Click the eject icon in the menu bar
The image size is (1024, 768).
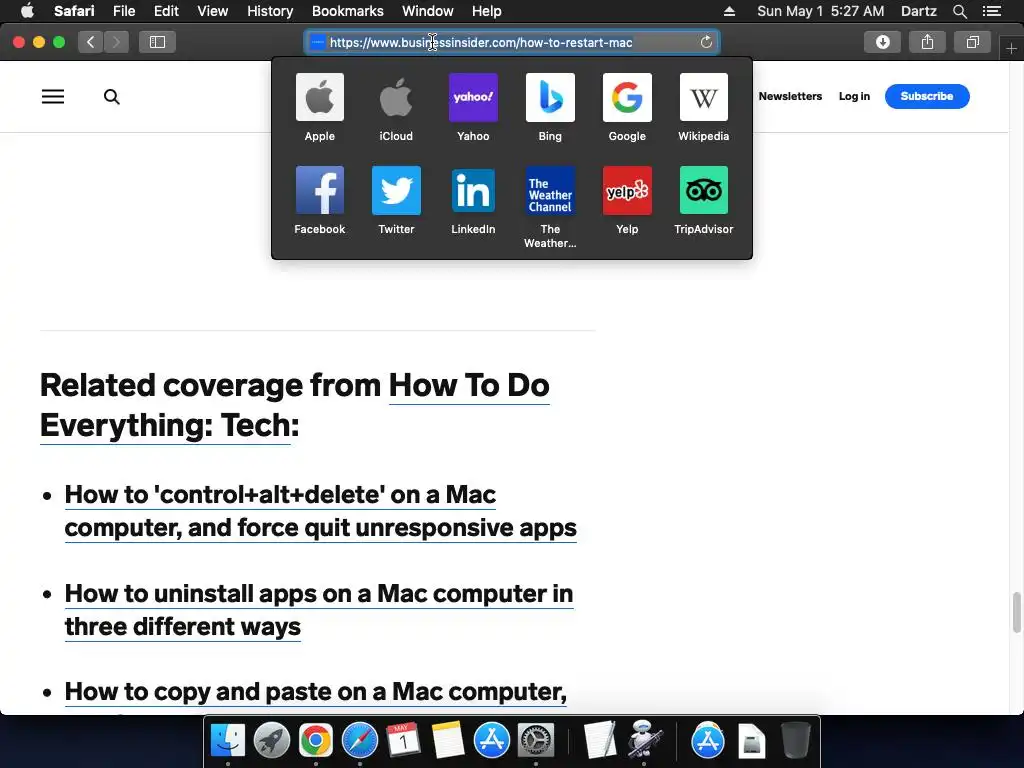pos(729,11)
